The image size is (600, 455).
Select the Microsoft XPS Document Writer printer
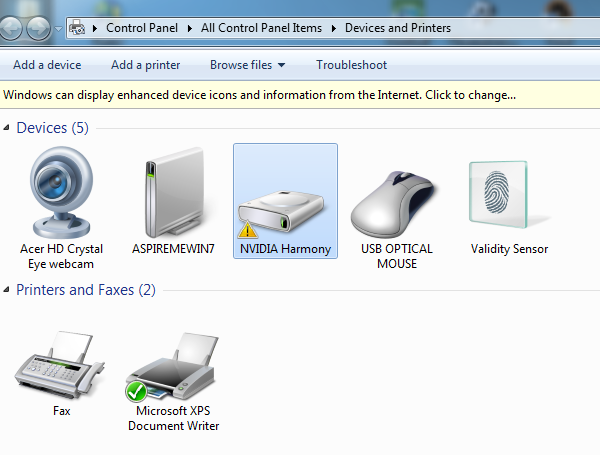pyautogui.click(x=173, y=370)
